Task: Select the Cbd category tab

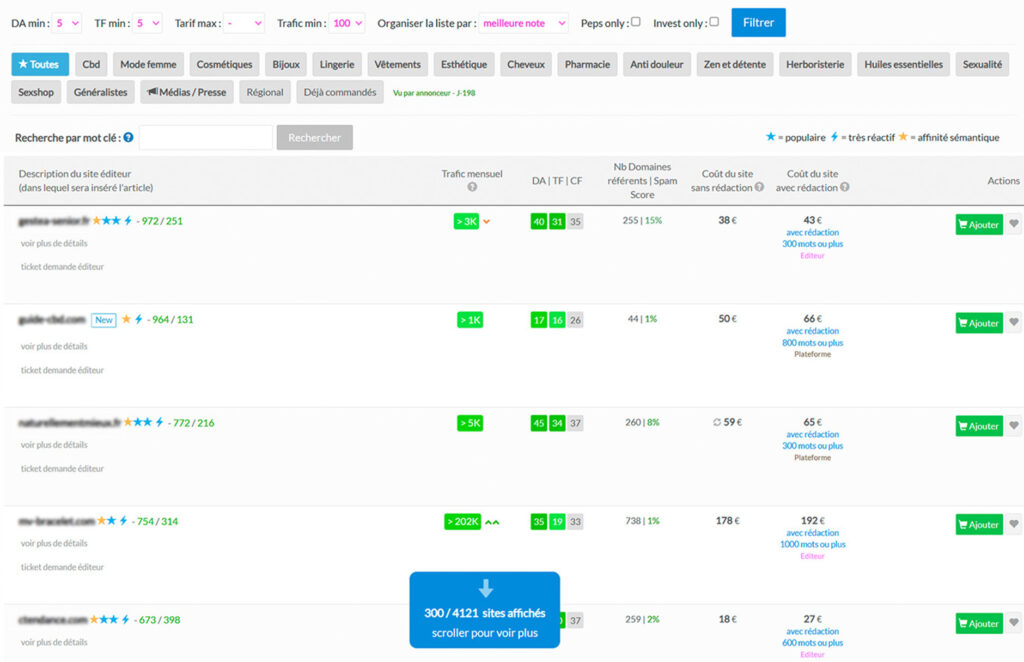Action: coord(91,65)
